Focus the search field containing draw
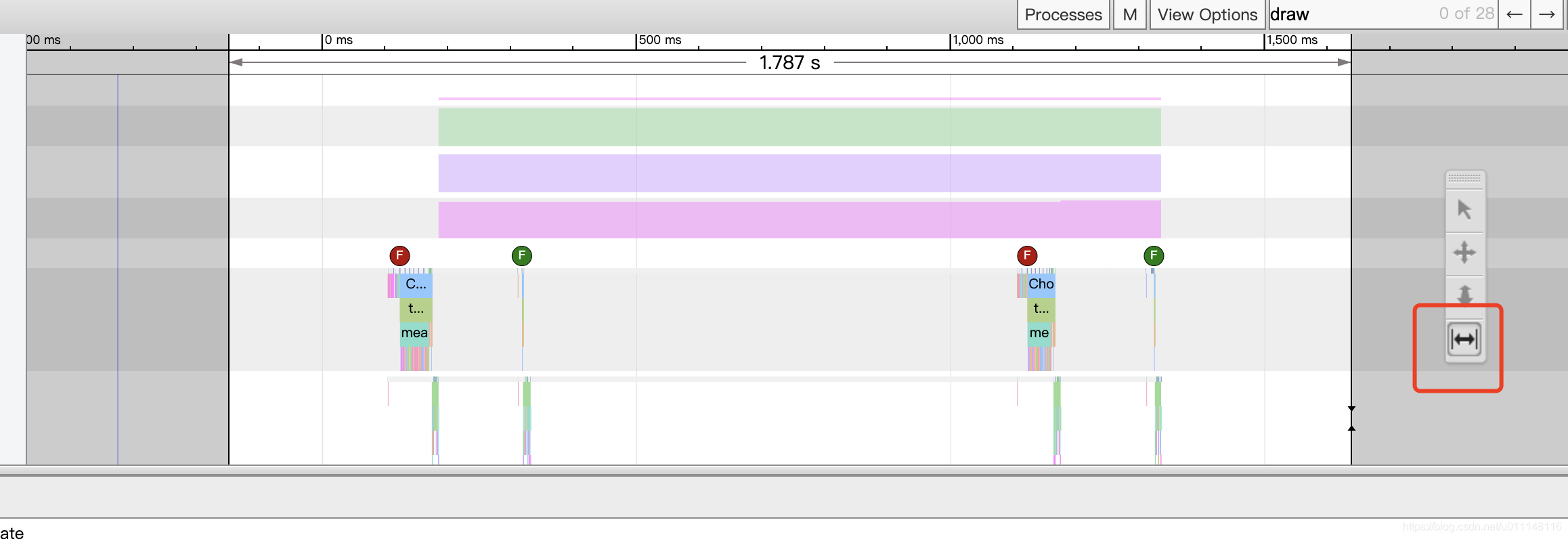The image size is (1568, 539). click(1382, 14)
